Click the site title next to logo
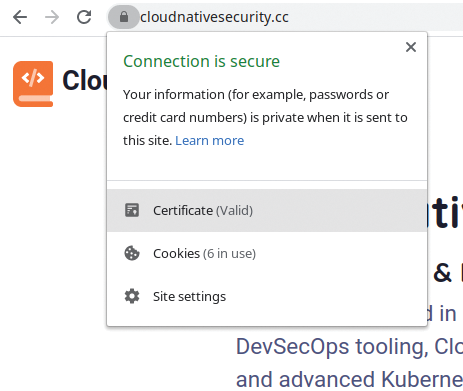Screen dimensions: 463x391 point(85,80)
